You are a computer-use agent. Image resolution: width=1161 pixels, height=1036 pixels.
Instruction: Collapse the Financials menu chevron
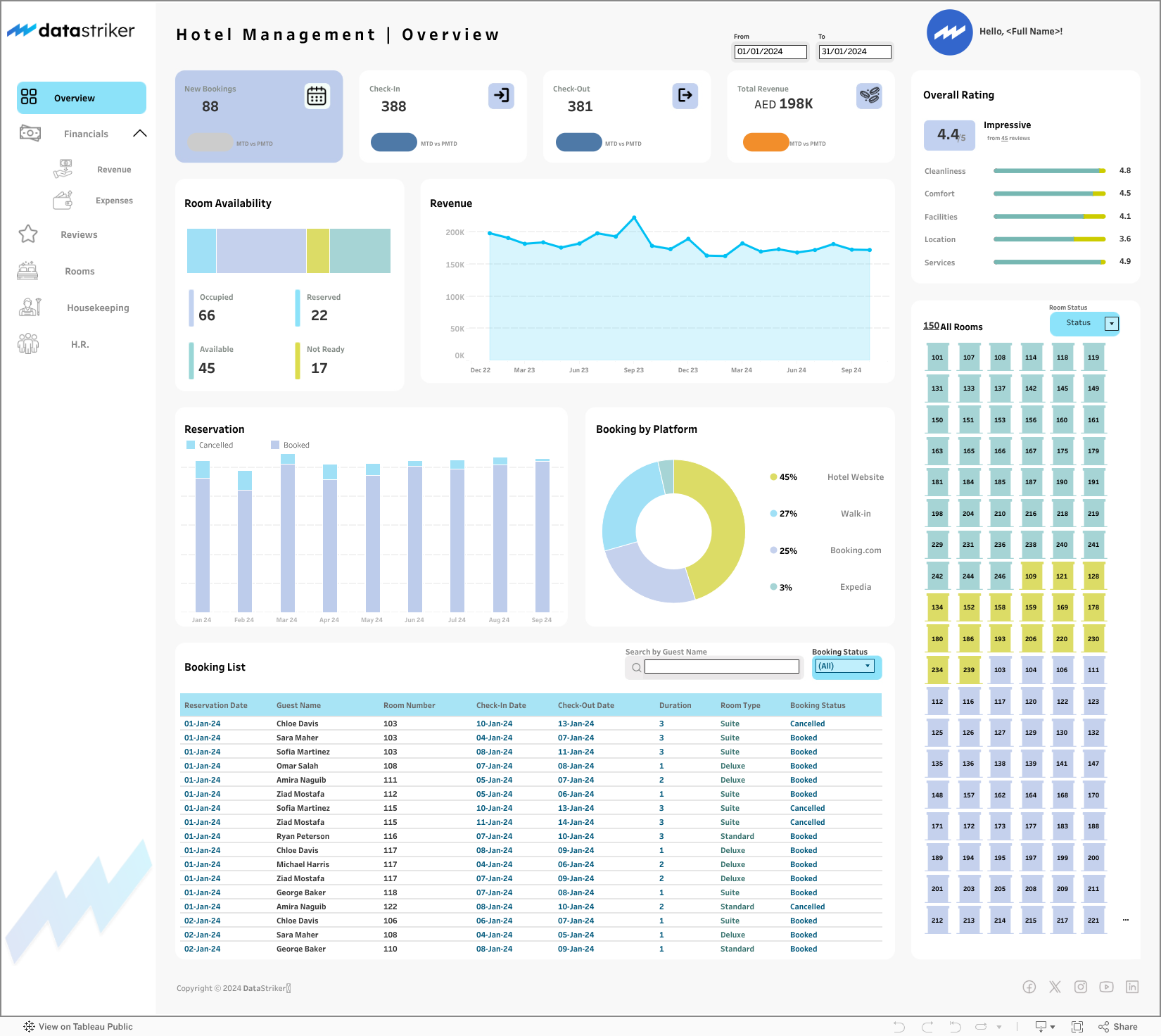140,133
